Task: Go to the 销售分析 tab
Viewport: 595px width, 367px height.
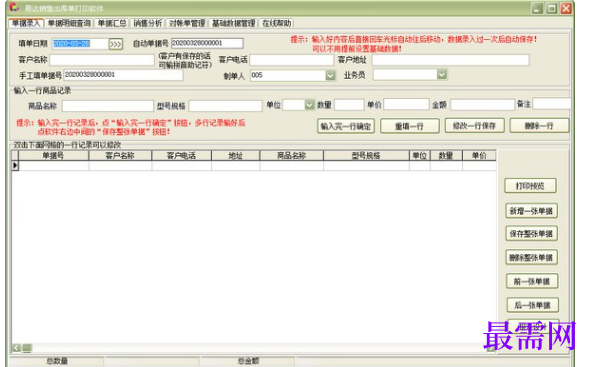Action: point(148,23)
